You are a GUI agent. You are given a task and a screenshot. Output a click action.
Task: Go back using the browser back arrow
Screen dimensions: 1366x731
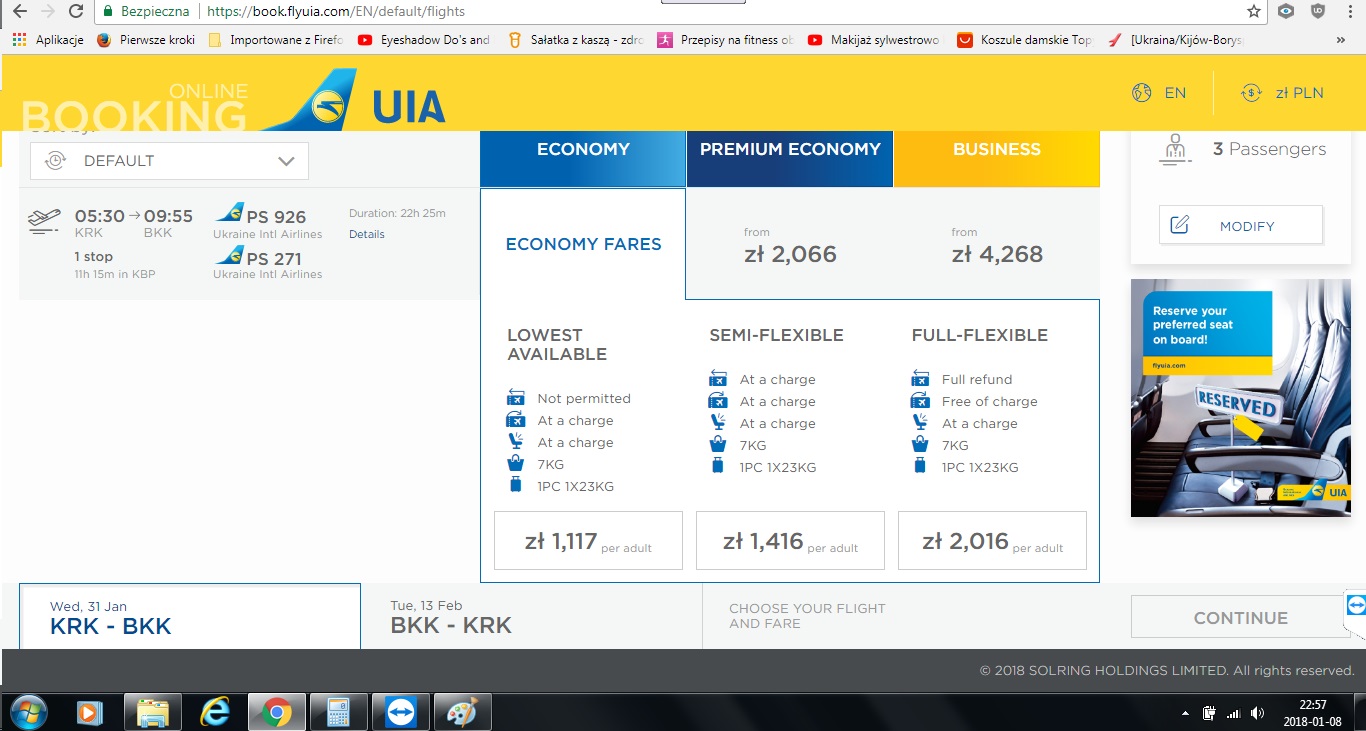tap(18, 11)
